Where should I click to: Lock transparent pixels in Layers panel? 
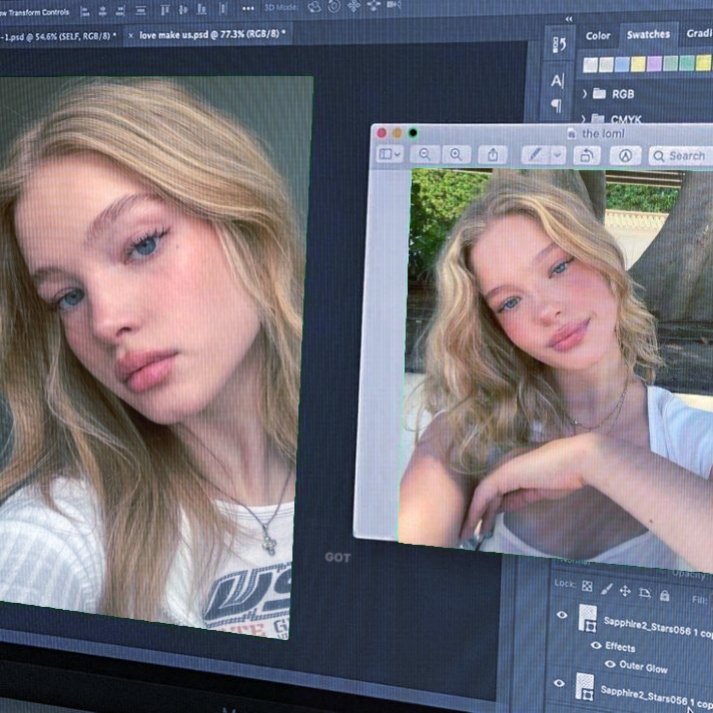click(x=587, y=586)
